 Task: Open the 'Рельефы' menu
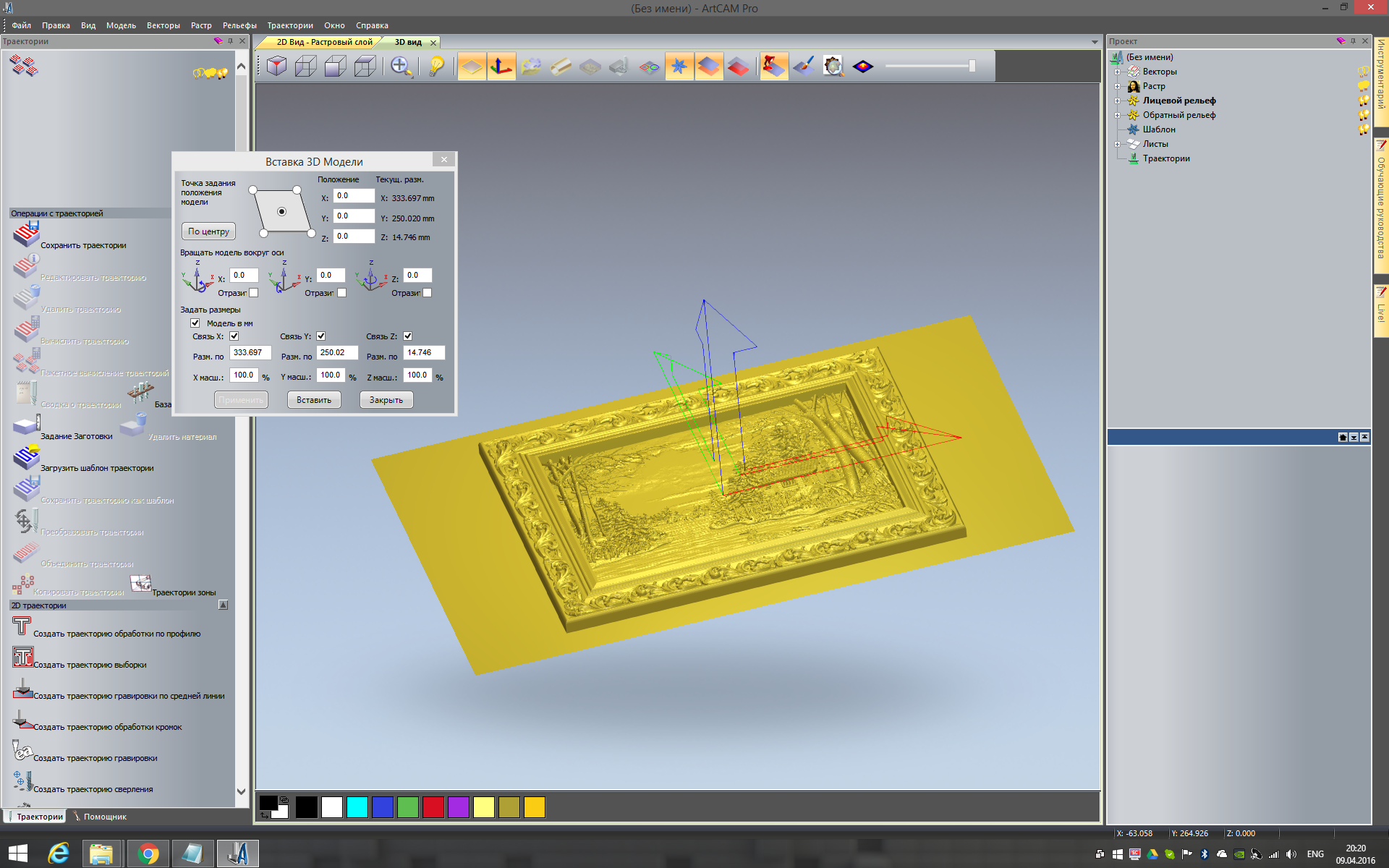coord(239,25)
